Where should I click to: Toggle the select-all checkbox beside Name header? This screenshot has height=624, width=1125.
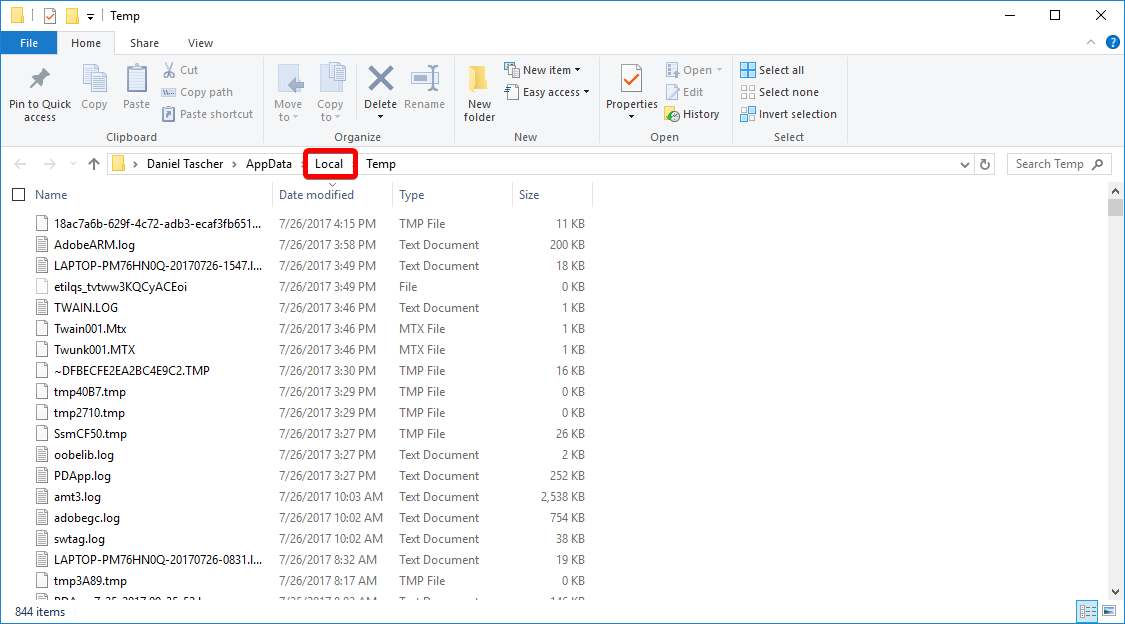[x=19, y=194]
